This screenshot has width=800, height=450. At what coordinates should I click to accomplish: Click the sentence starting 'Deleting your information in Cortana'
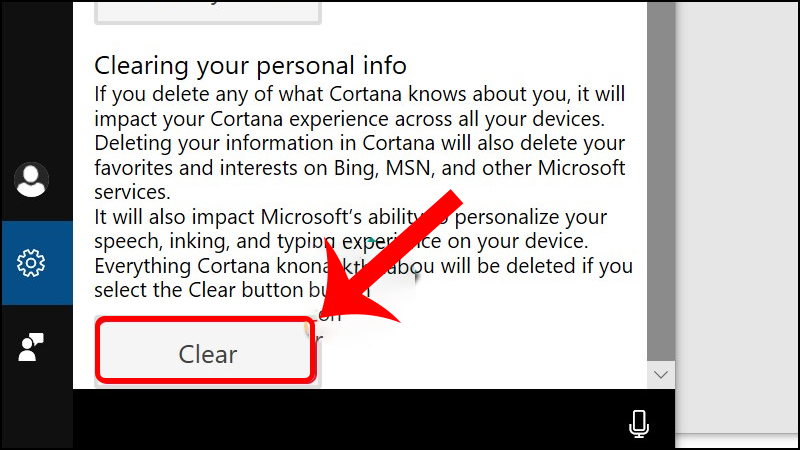tap(360, 167)
